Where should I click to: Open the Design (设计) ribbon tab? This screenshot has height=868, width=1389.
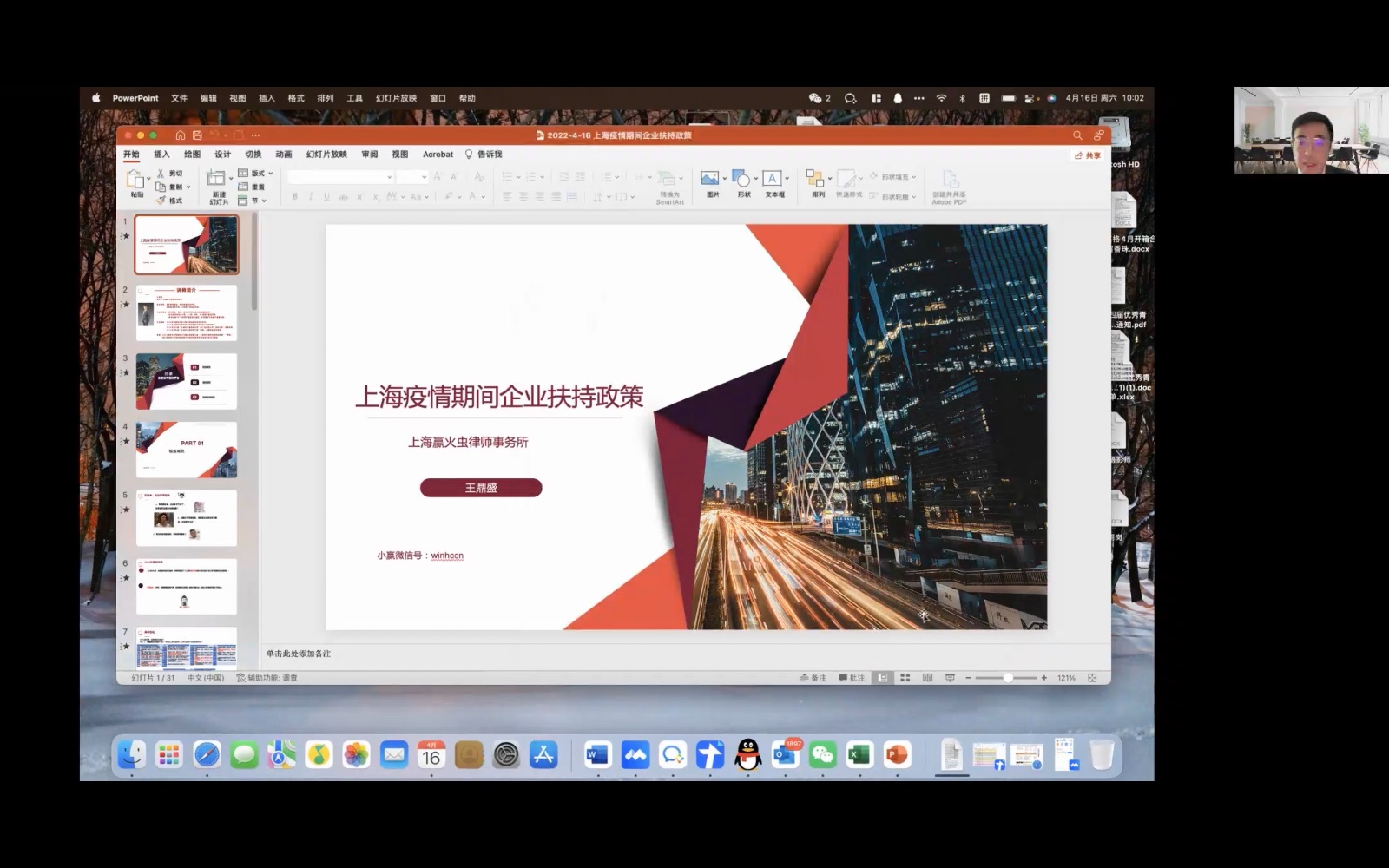point(223,155)
